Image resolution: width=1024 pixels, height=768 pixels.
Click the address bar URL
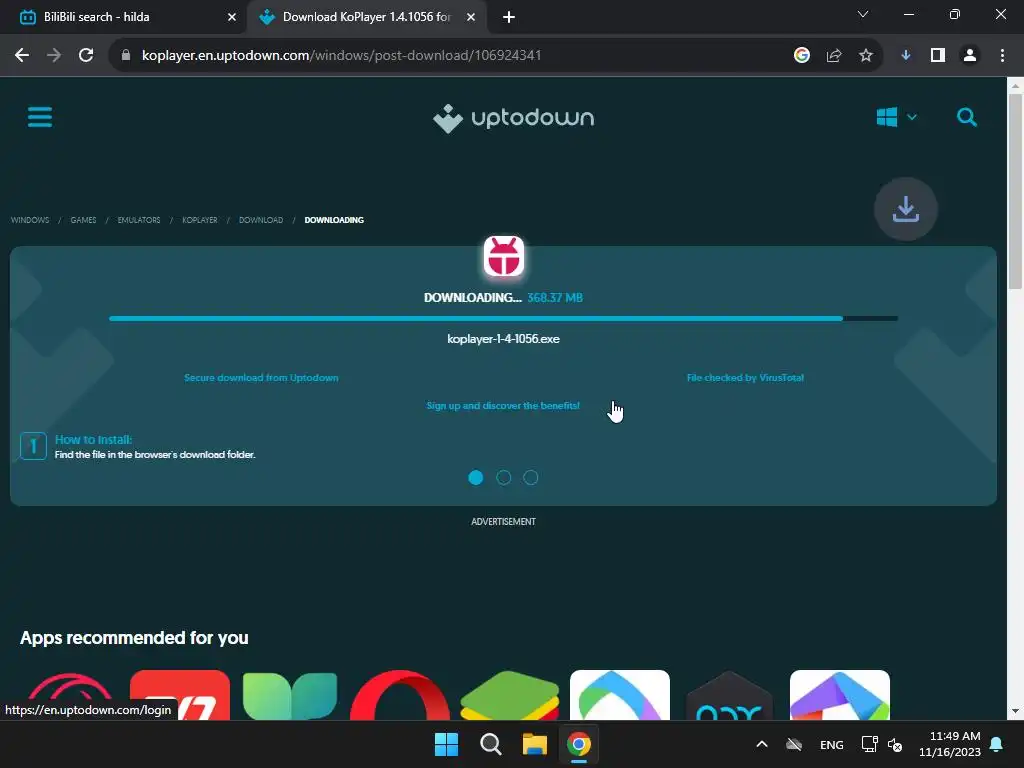(342, 56)
